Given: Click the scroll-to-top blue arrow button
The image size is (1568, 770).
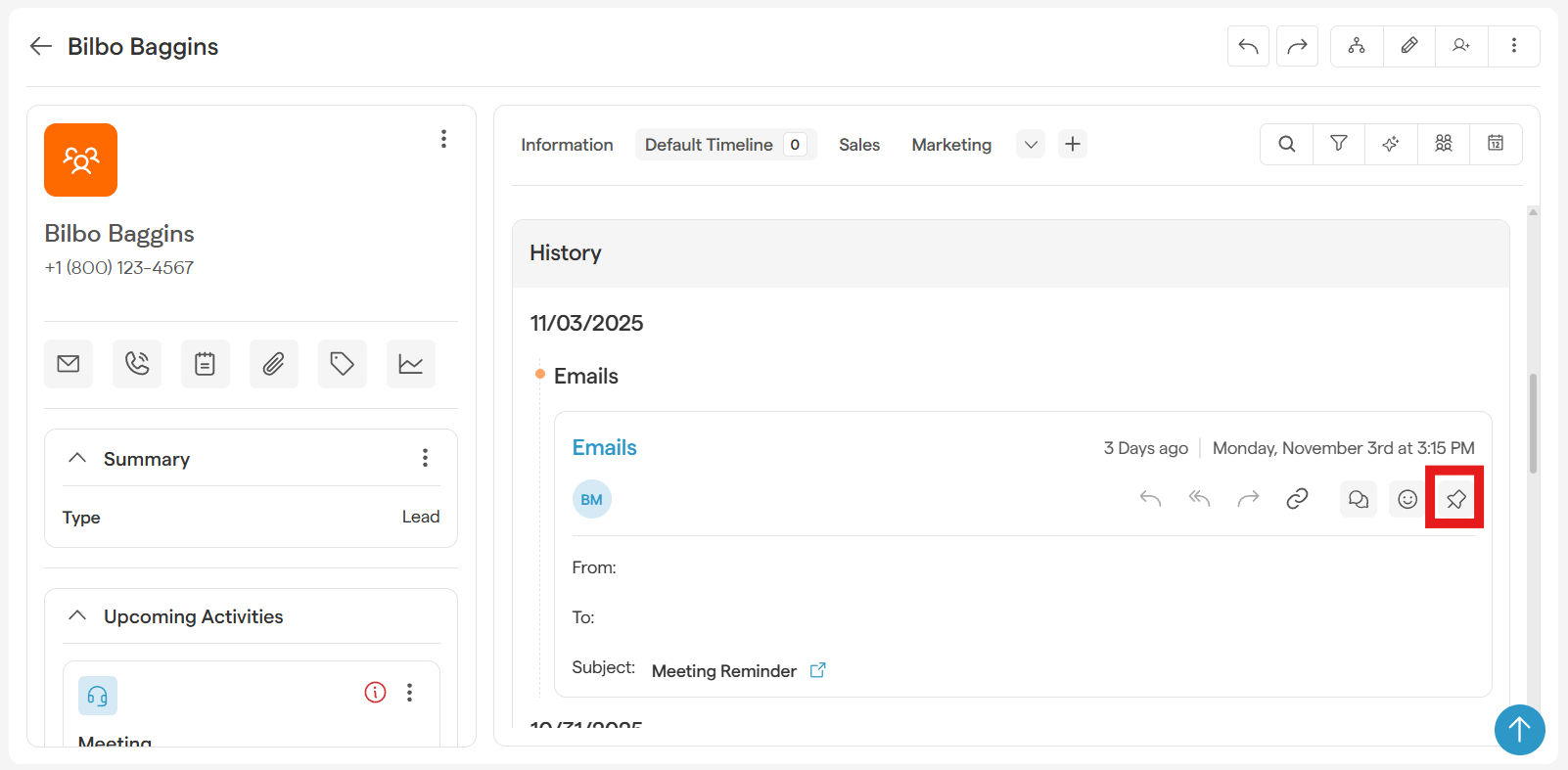Looking at the screenshot, I should [1519, 729].
